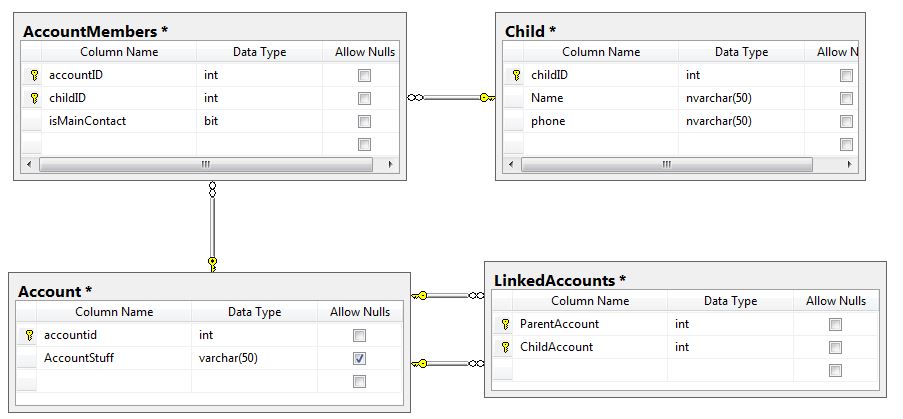Screen dimensions: 903x419
Task: Select the LinkedAccounts table title bar
Action: coord(685,280)
